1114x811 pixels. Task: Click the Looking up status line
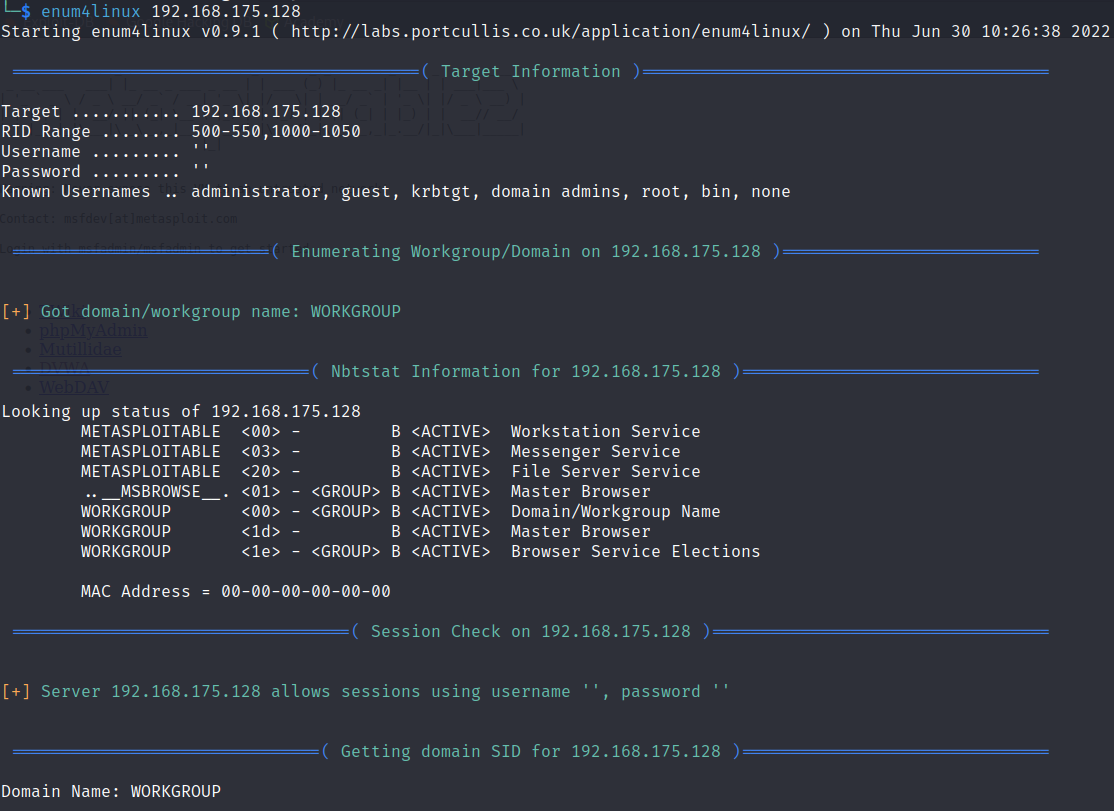181,412
